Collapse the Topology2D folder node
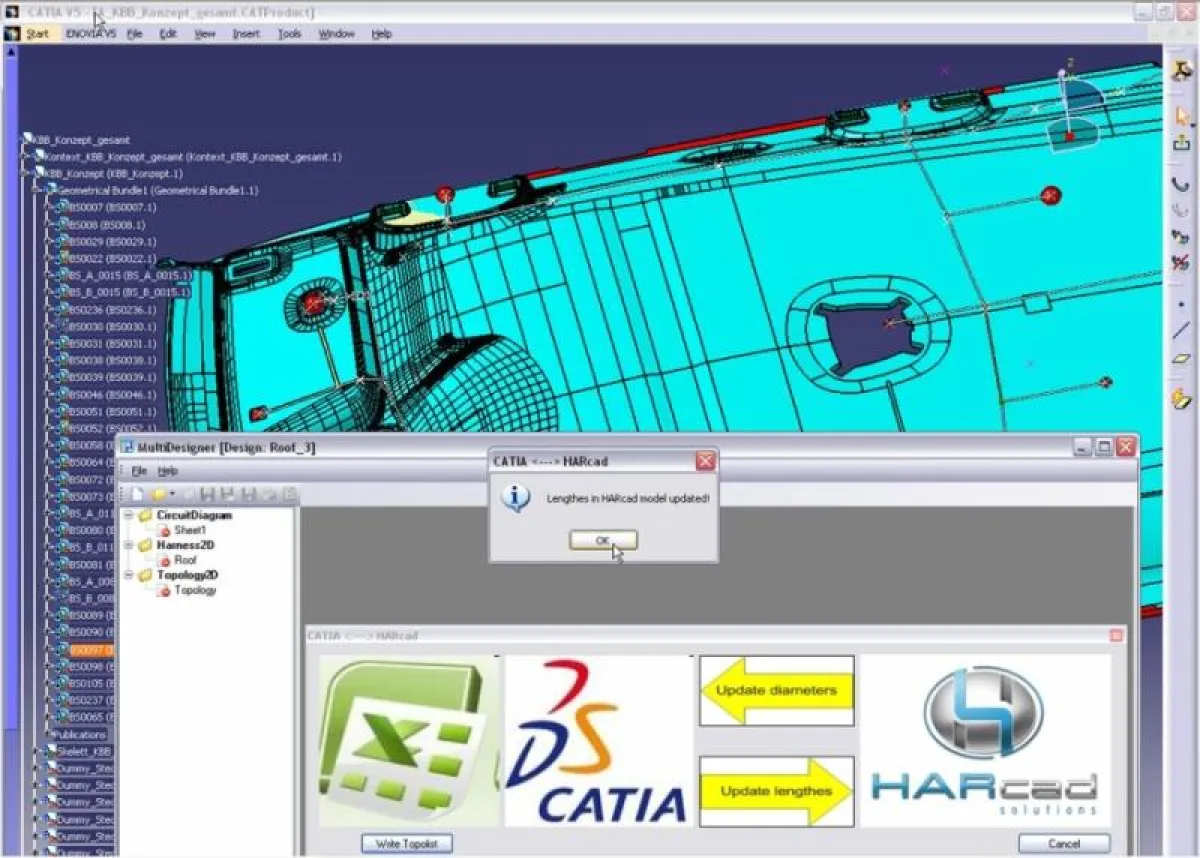Image resolution: width=1200 pixels, height=858 pixels. [129, 576]
